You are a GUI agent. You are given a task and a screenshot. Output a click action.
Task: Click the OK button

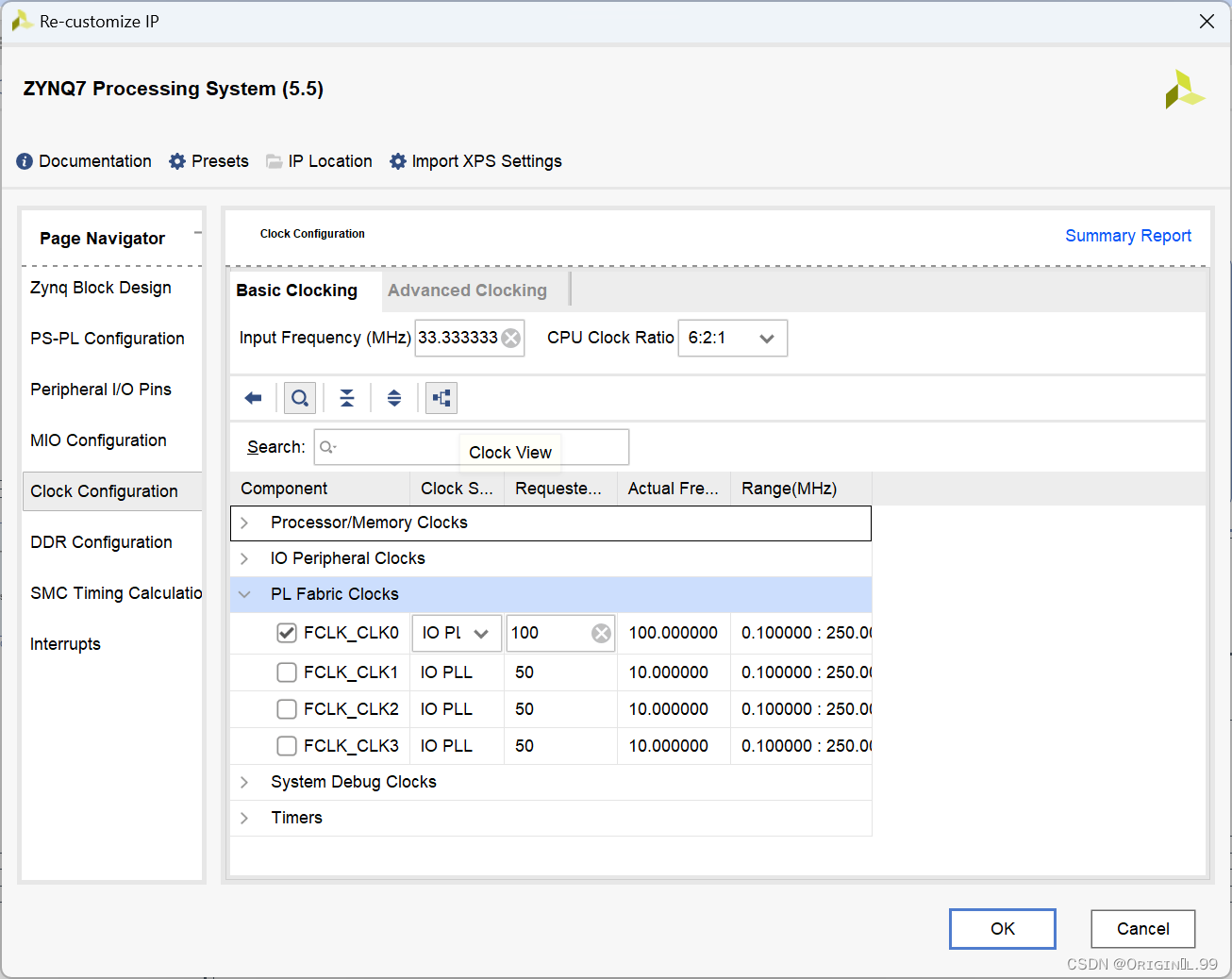1003,929
